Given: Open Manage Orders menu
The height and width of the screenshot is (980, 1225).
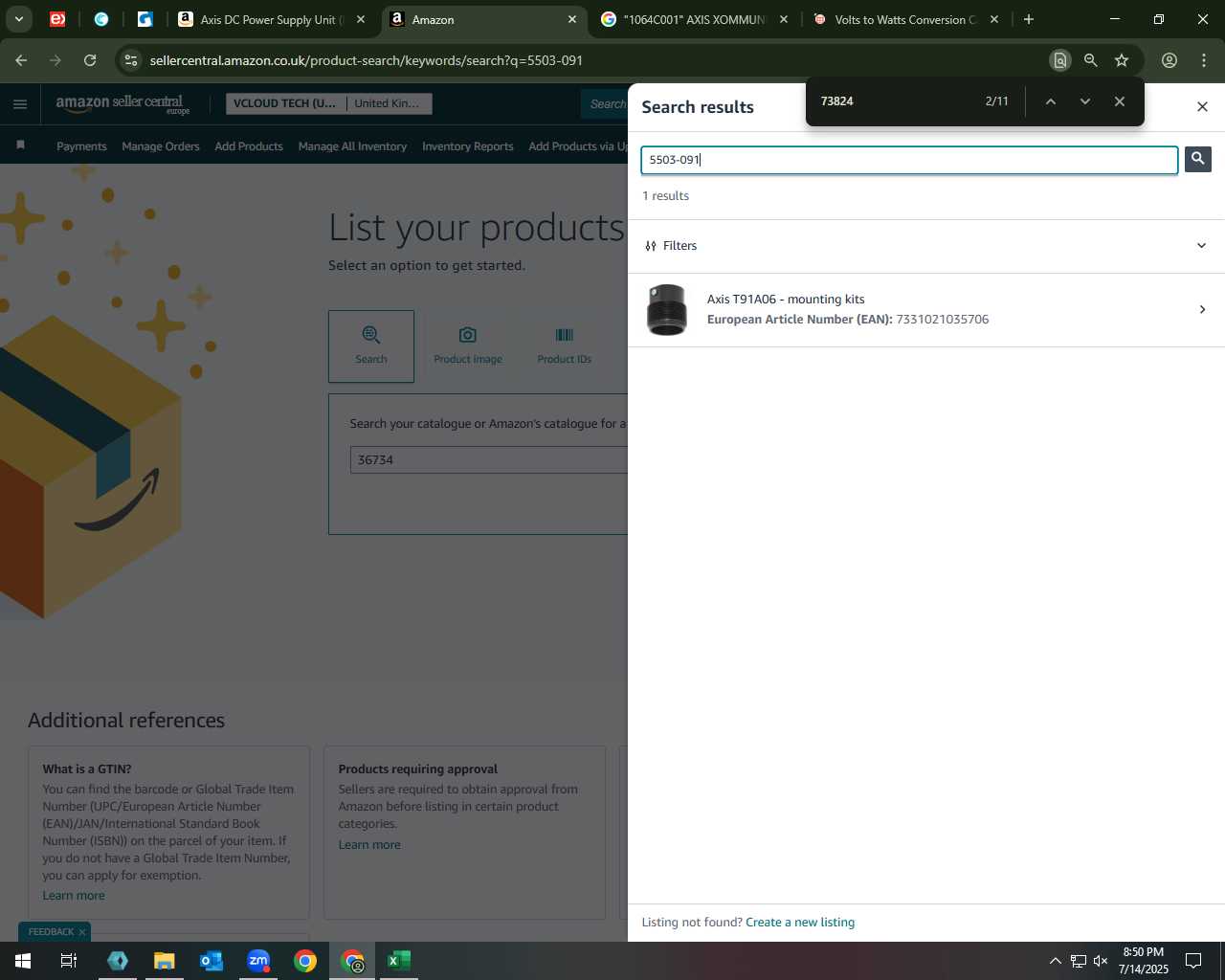Looking at the screenshot, I should [161, 146].
